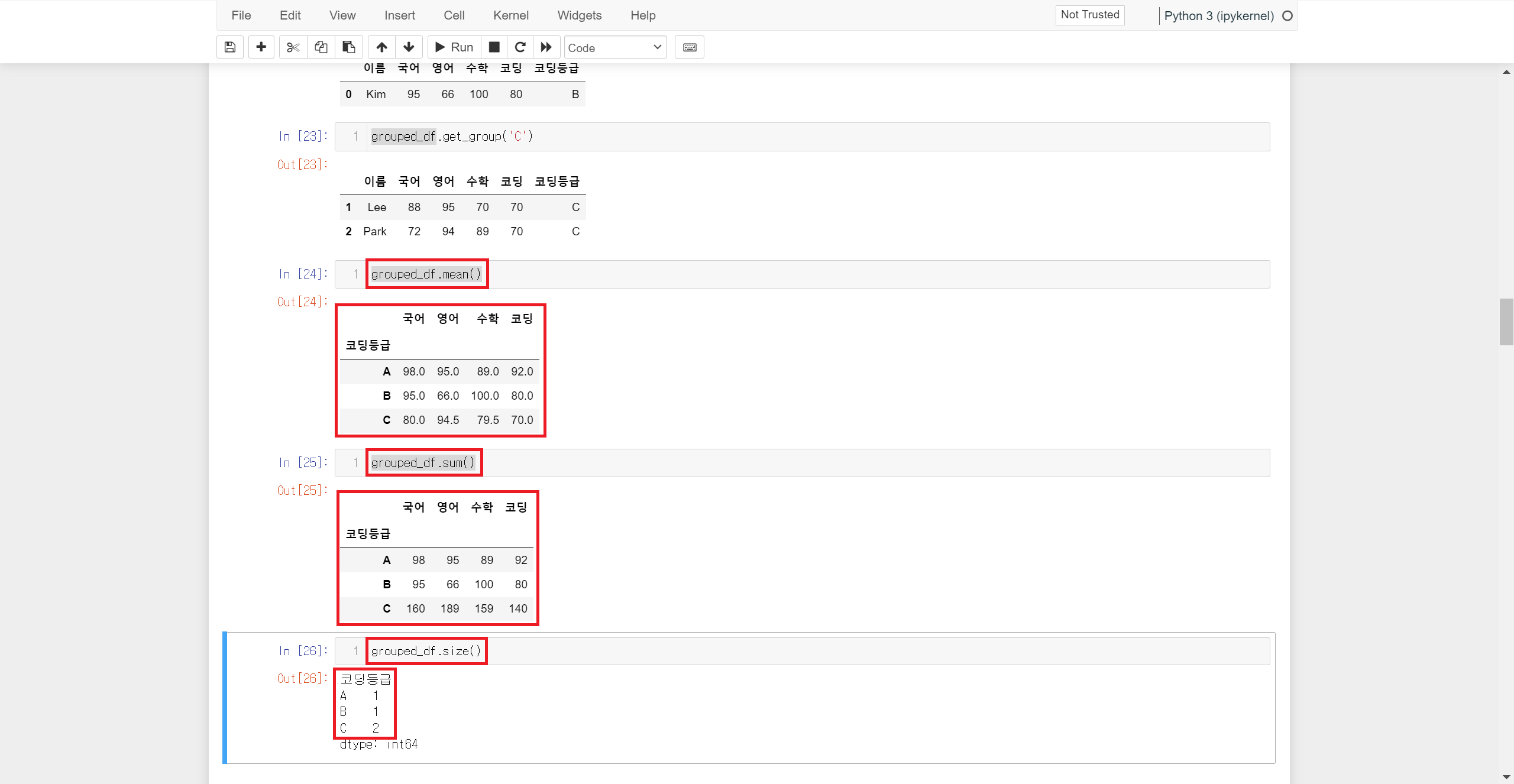Image resolution: width=1514 pixels, height=784 pixels.
Task: Cut selected cells with scissors icon
Action: pyautogui.click(x=293, y=47)
